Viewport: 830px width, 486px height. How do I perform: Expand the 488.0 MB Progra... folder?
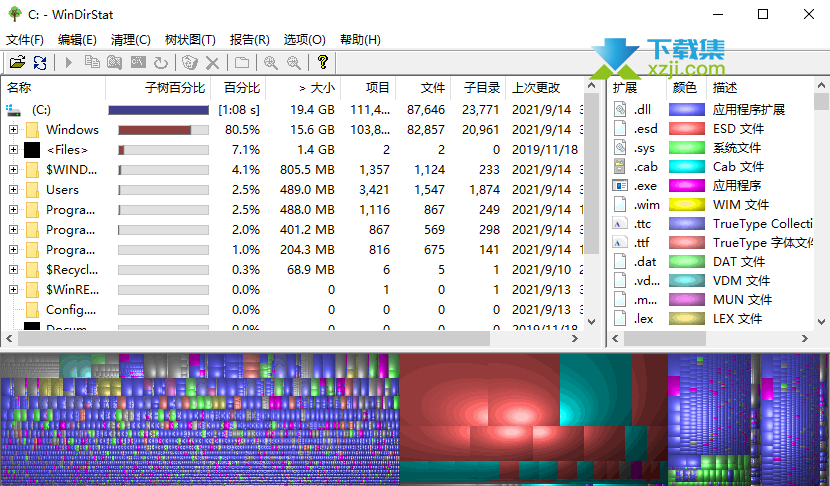[13, 209]
